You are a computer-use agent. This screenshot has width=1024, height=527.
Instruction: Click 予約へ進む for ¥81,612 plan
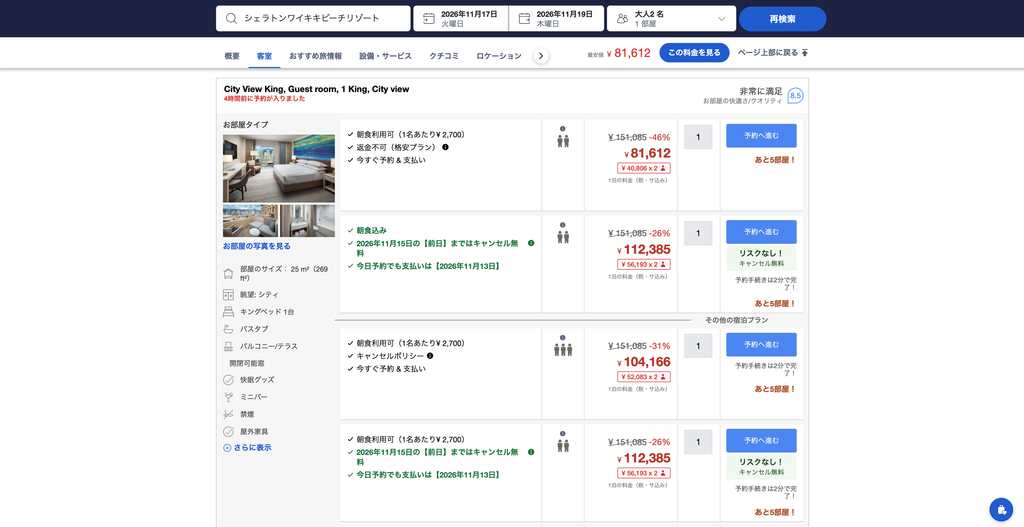[x=761, y=136]
